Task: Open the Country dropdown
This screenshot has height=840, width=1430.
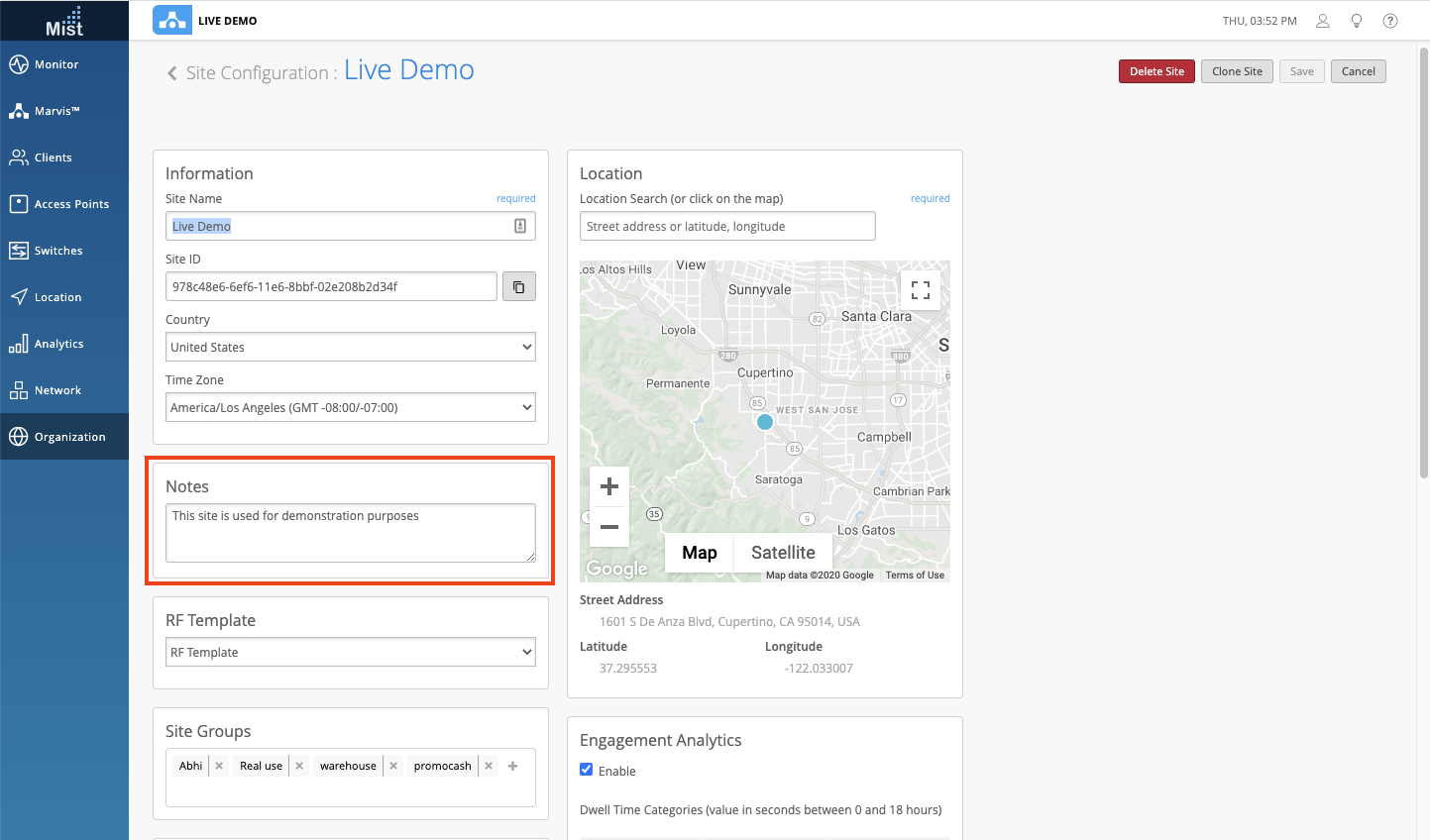Action: [x=350, y=348]
